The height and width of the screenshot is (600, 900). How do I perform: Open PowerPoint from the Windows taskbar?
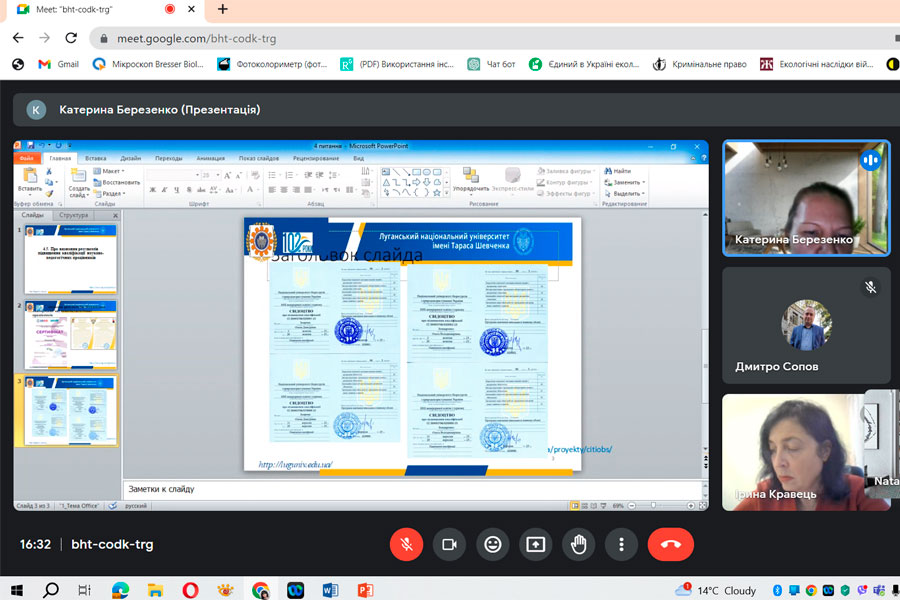(x=365, y=590)
